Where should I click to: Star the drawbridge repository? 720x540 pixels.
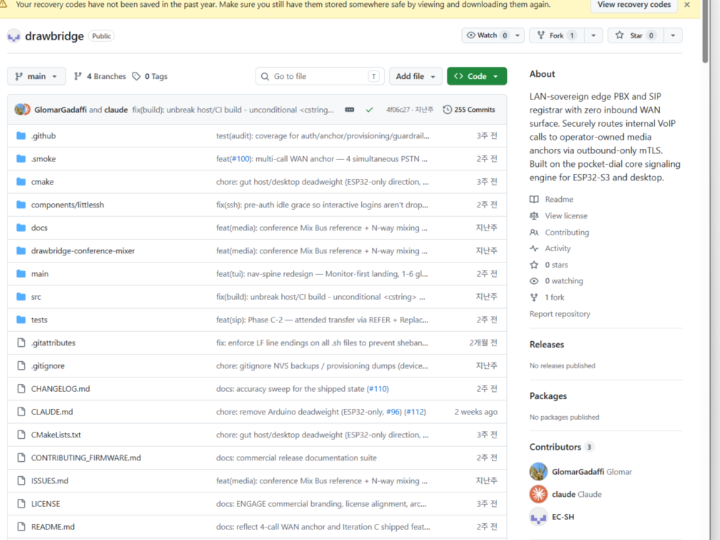click(636, 35)
